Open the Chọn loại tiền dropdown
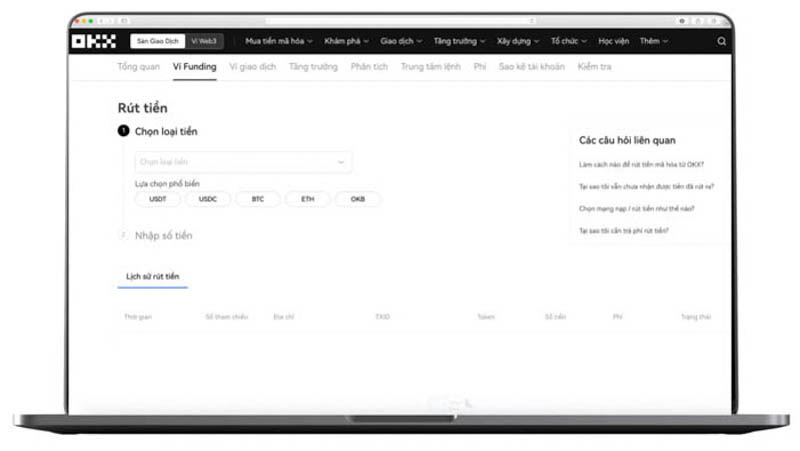This screenshot has height=451, width=800. [243, 162]
